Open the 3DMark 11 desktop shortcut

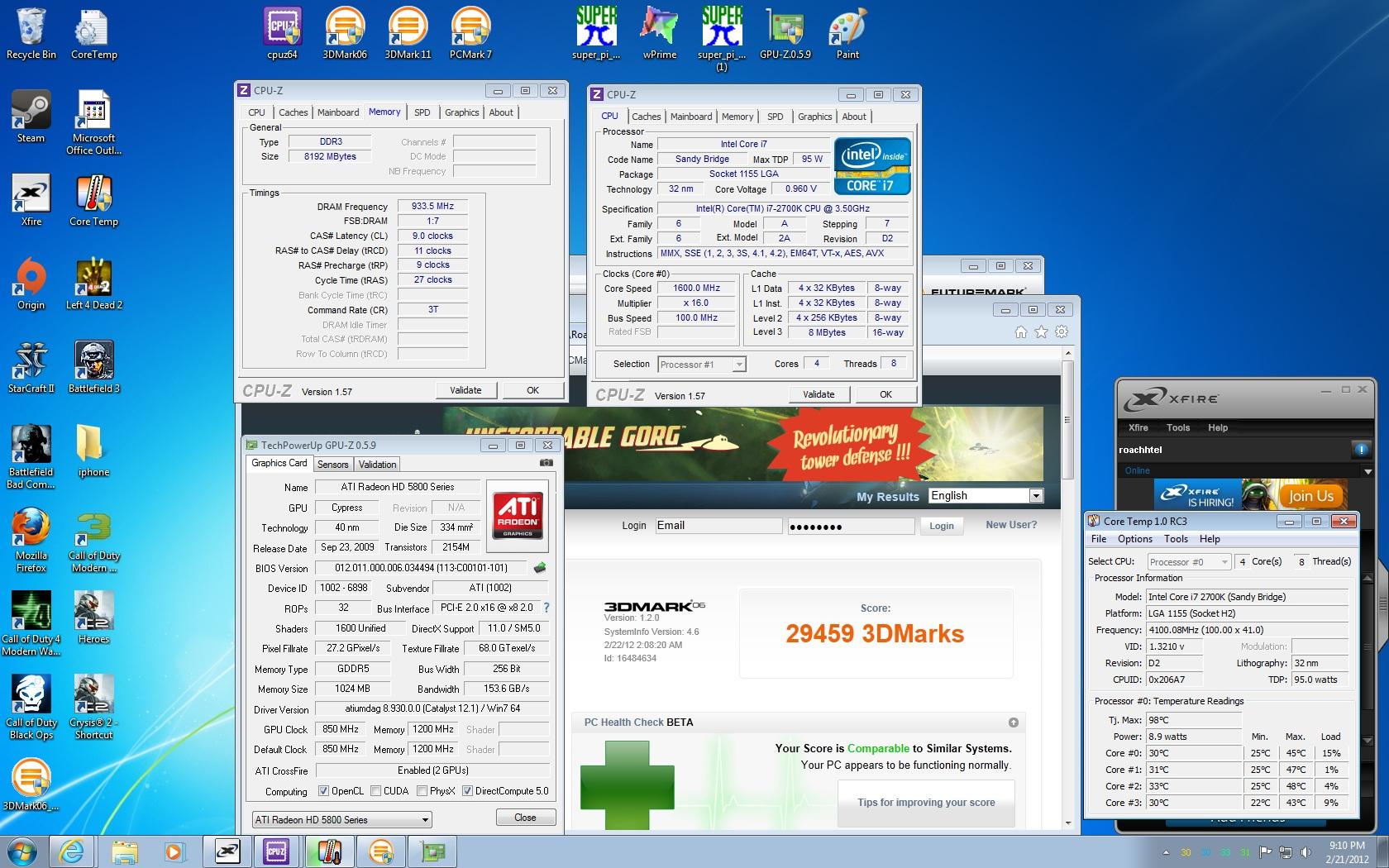click(x=408, y=33)
